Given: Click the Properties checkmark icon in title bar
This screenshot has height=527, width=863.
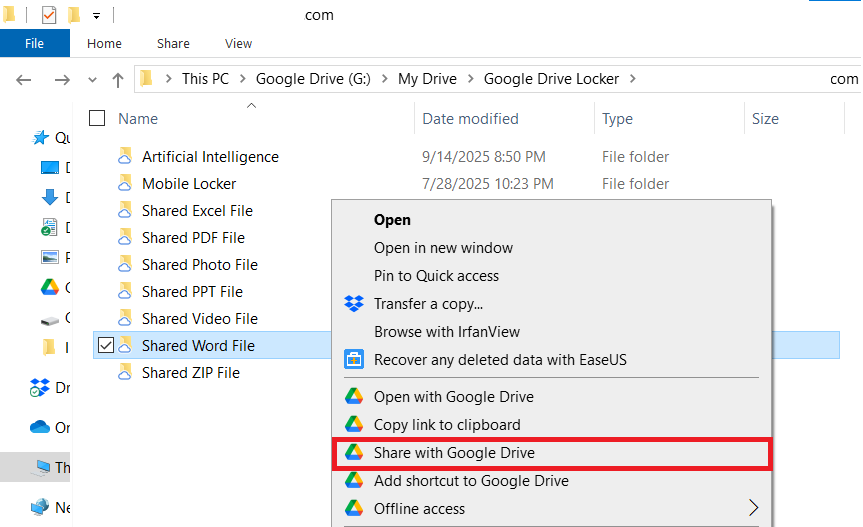Looking at the screenshot, I should tap(48, 15).
